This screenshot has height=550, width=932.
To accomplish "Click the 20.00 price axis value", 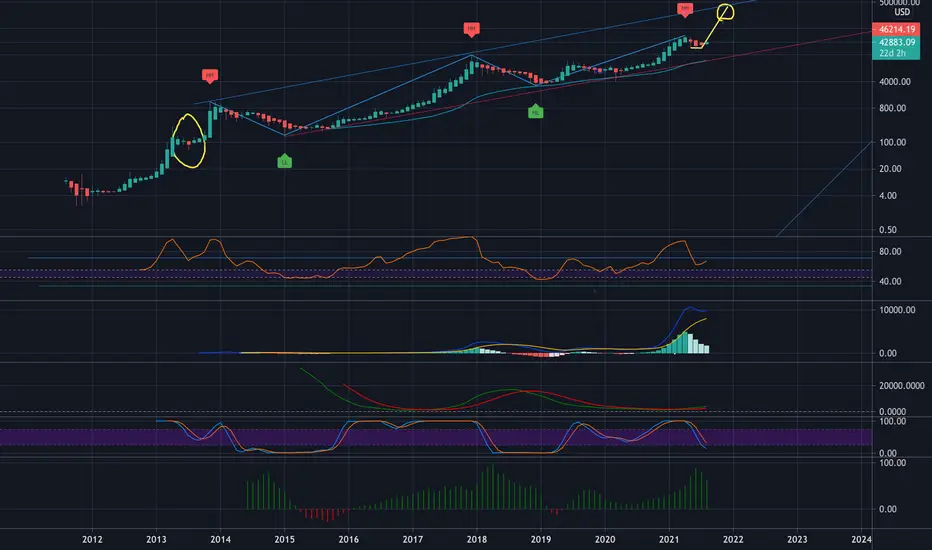I will point(890,169).
